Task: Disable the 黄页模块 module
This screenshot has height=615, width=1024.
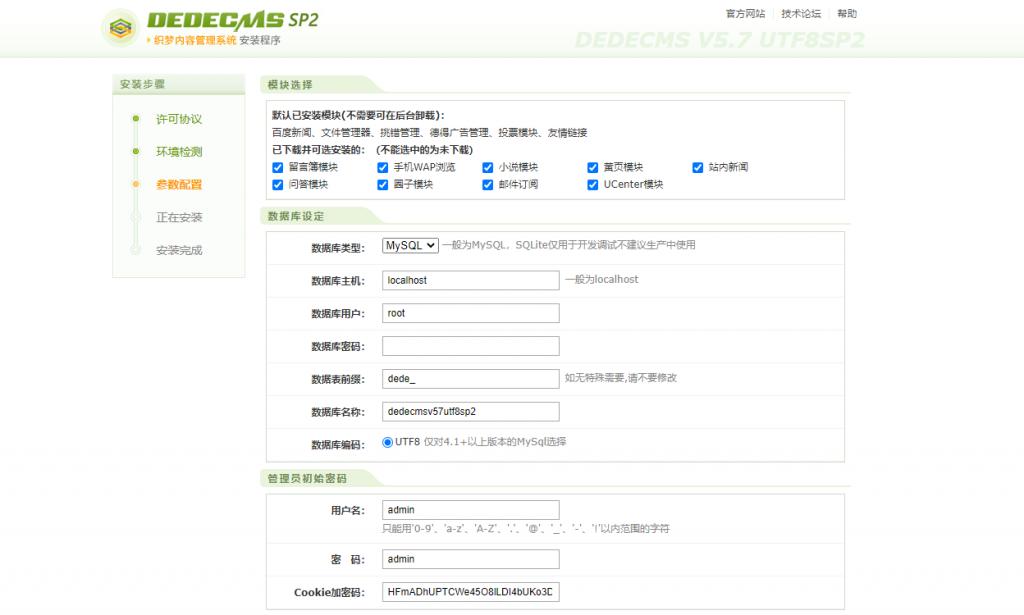Action: (595, 167)
